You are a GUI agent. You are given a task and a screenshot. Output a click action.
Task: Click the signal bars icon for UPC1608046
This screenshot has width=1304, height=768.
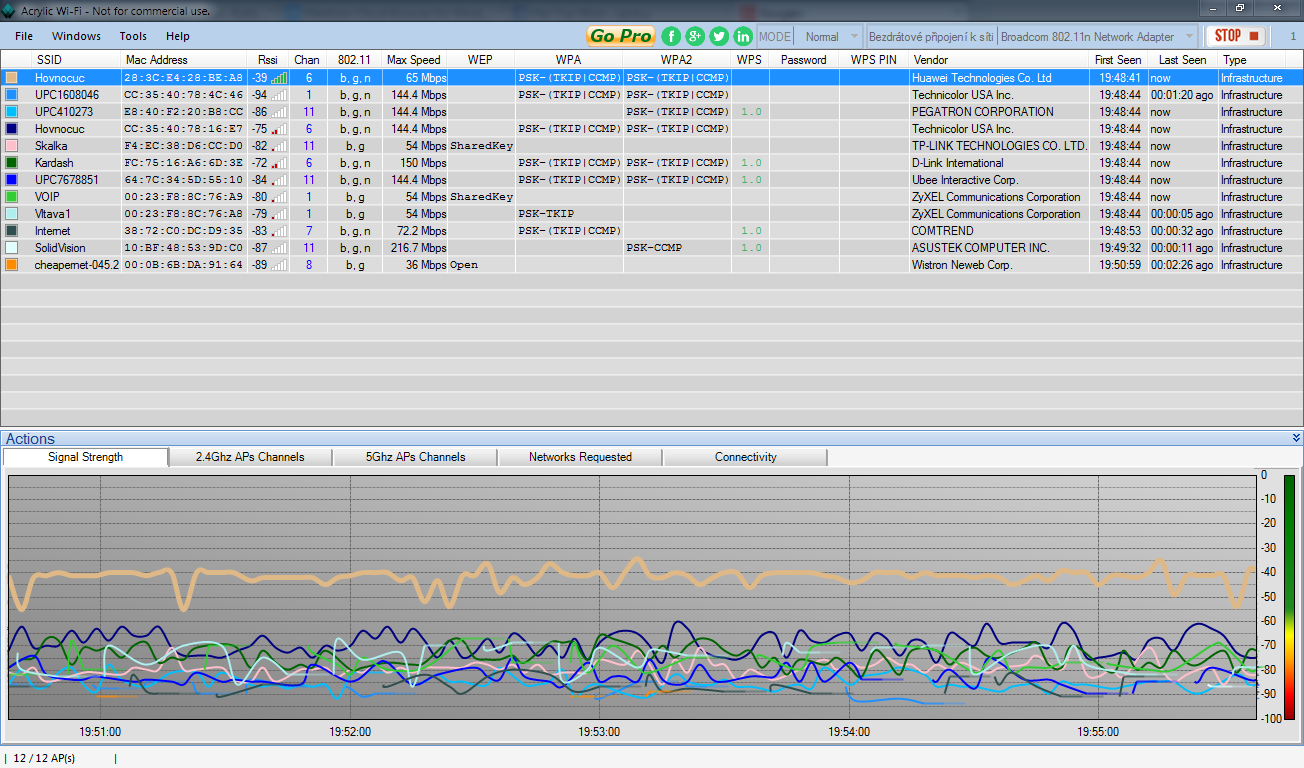[x=279, y=95]
